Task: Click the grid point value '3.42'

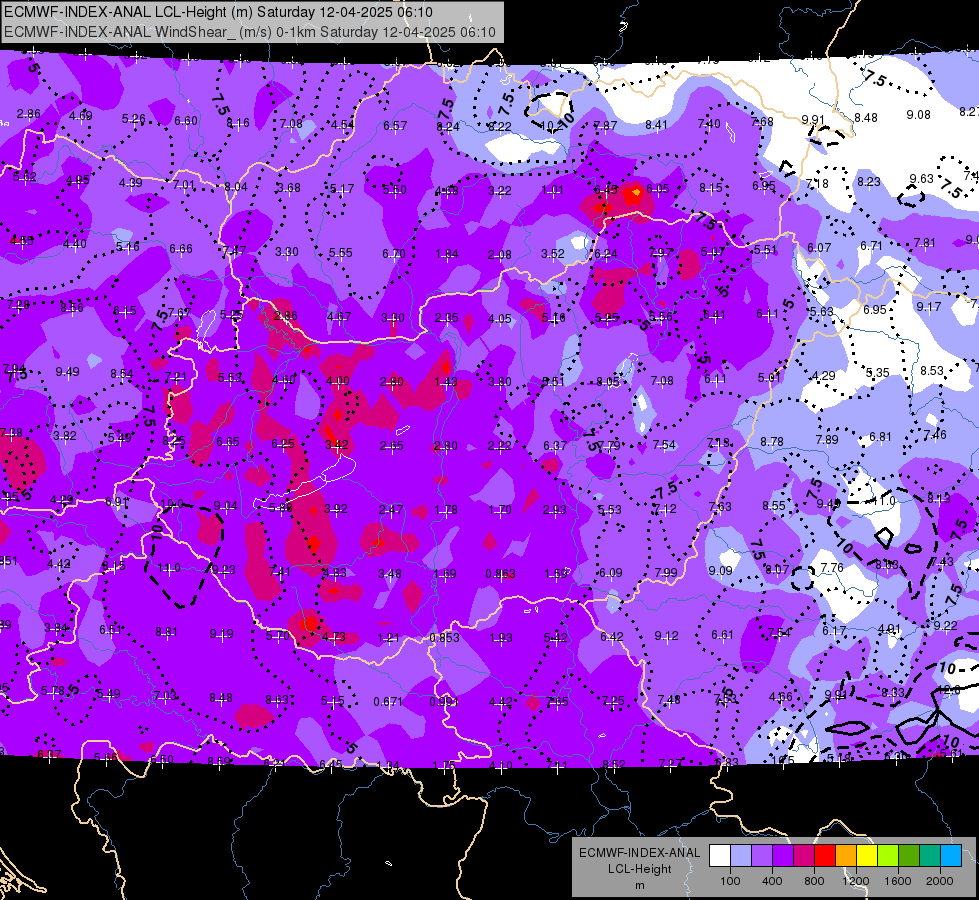Action: 337,445
